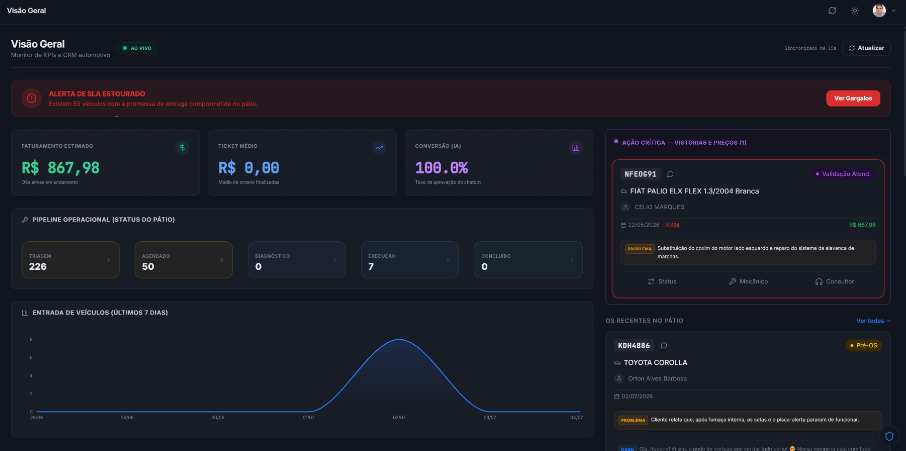Viewport: 906px width, 451px height.
Task: Click the chat icon next to KDH4886
Action: 664,345
